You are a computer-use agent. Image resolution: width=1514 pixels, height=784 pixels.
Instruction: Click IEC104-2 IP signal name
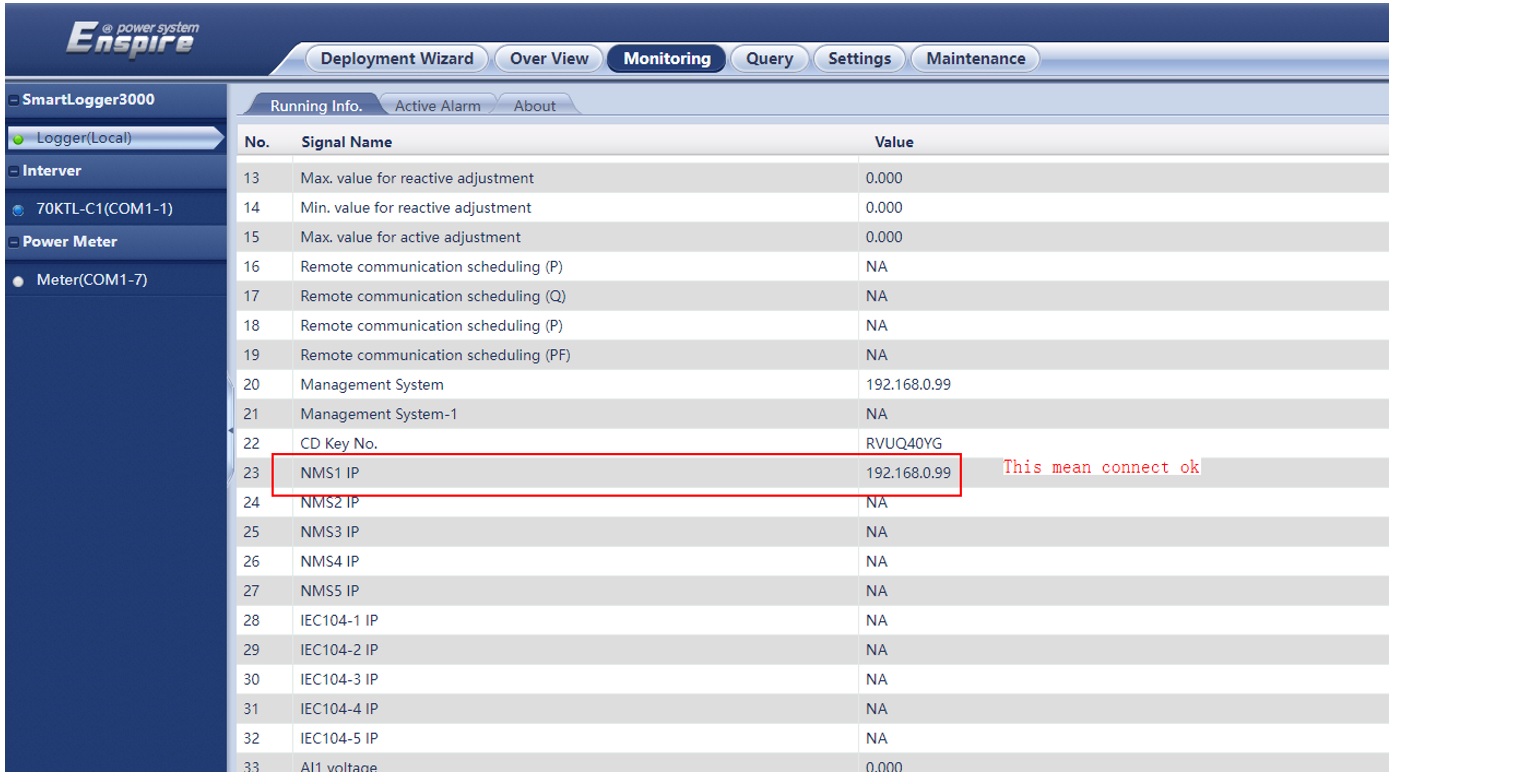point(339,650)
